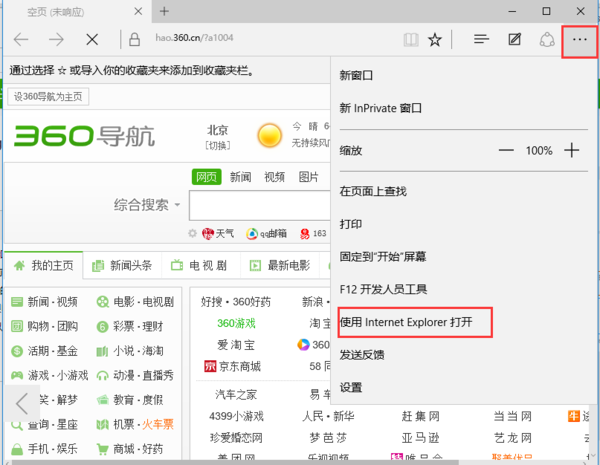Open the 汽车之家 link
The image size is (600, 465).
(236, 395)
